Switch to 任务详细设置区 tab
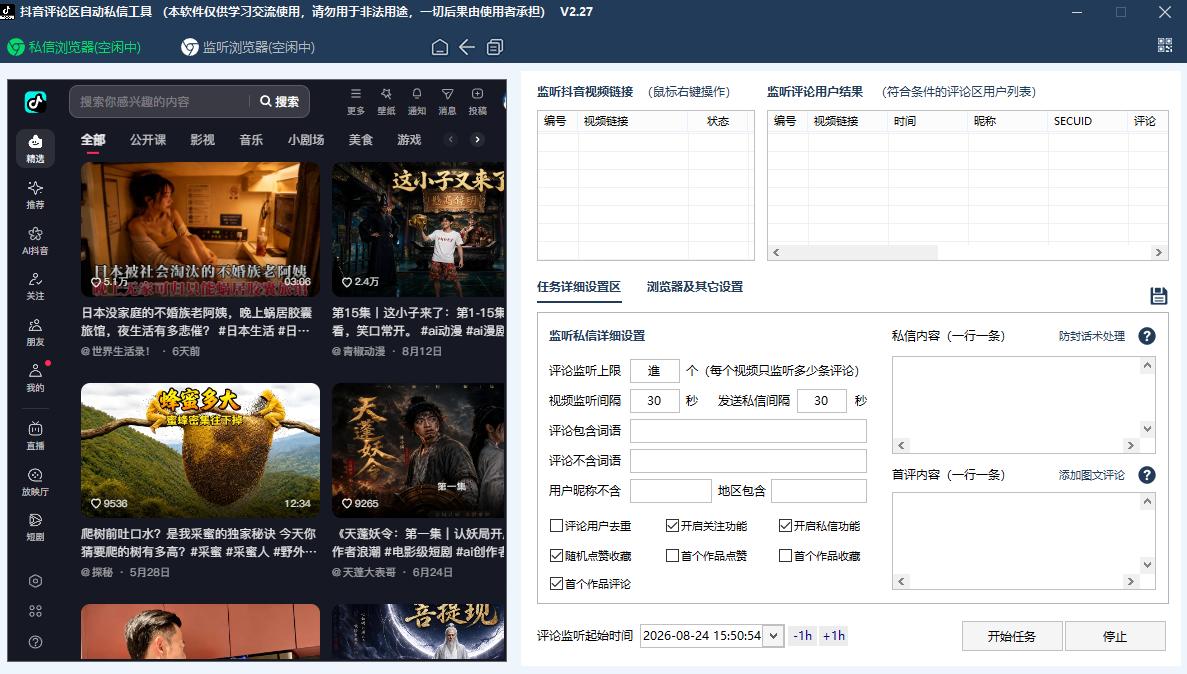This screenshot has width=1187, height=674. pyautogui.click(x=579, y=287)
